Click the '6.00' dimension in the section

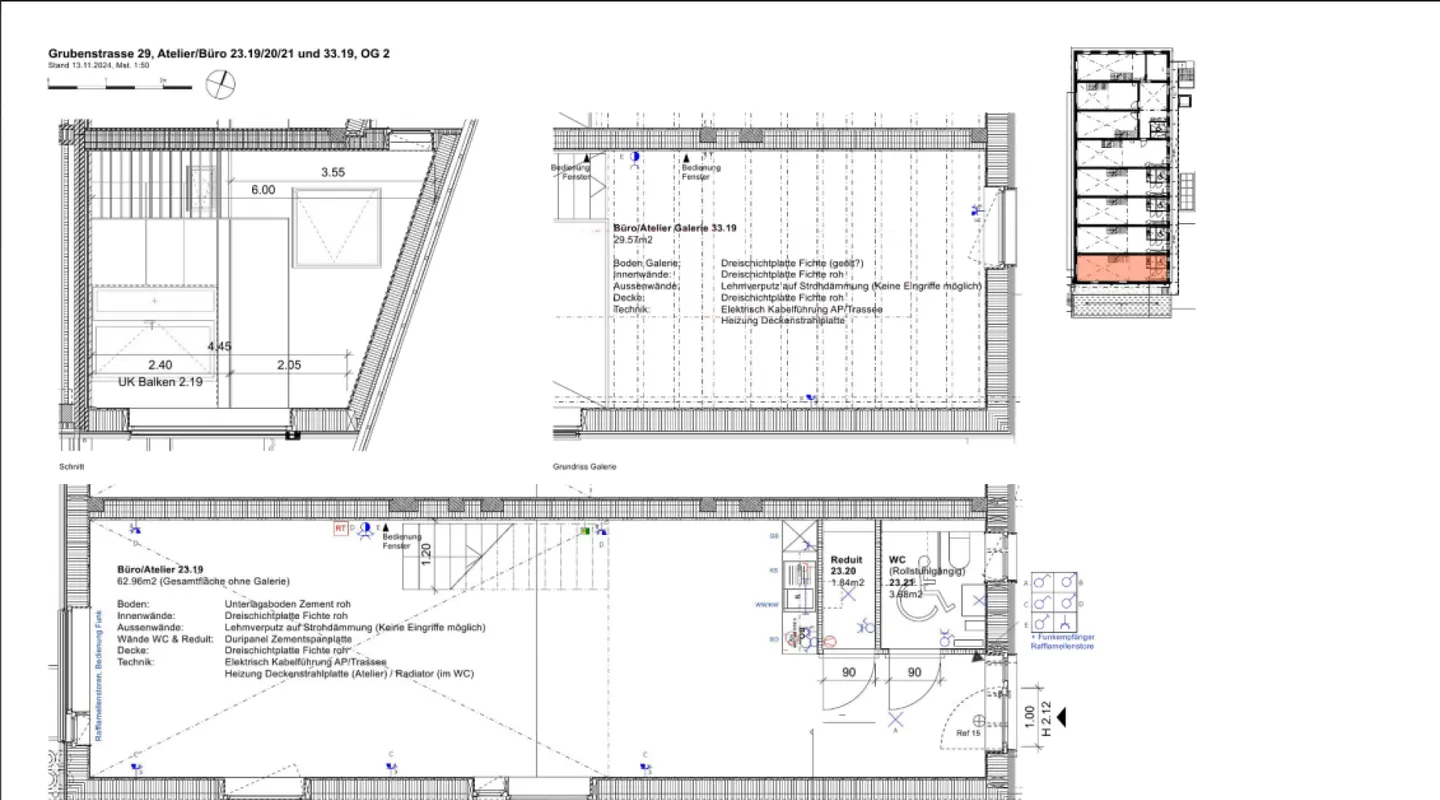tap(262, 189)
